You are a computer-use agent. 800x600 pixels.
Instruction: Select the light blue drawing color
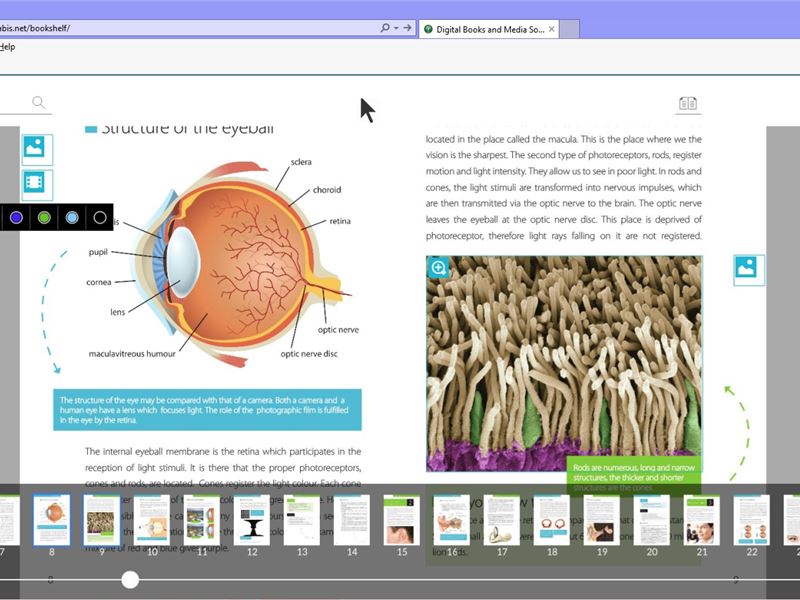pos(70,216)
